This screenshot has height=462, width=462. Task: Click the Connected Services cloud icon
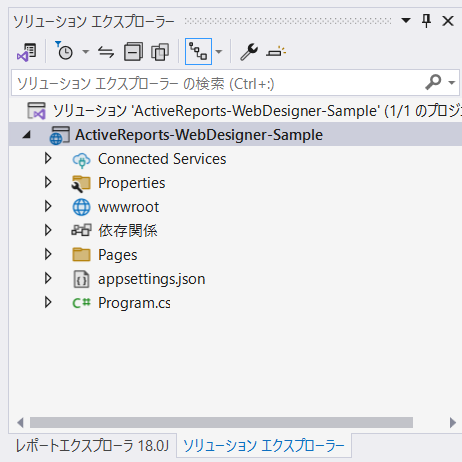pyautogui.click(x=81, y=160)
